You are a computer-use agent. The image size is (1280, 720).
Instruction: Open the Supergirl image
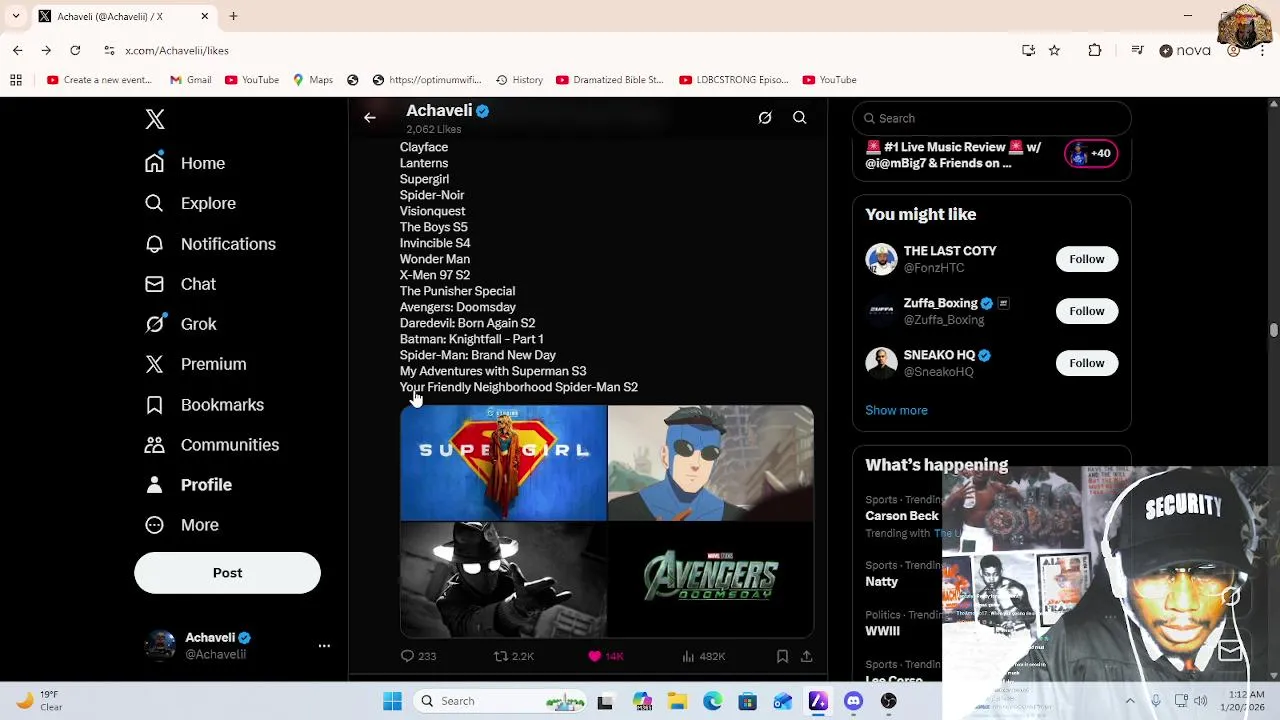(x=503, y=463)
